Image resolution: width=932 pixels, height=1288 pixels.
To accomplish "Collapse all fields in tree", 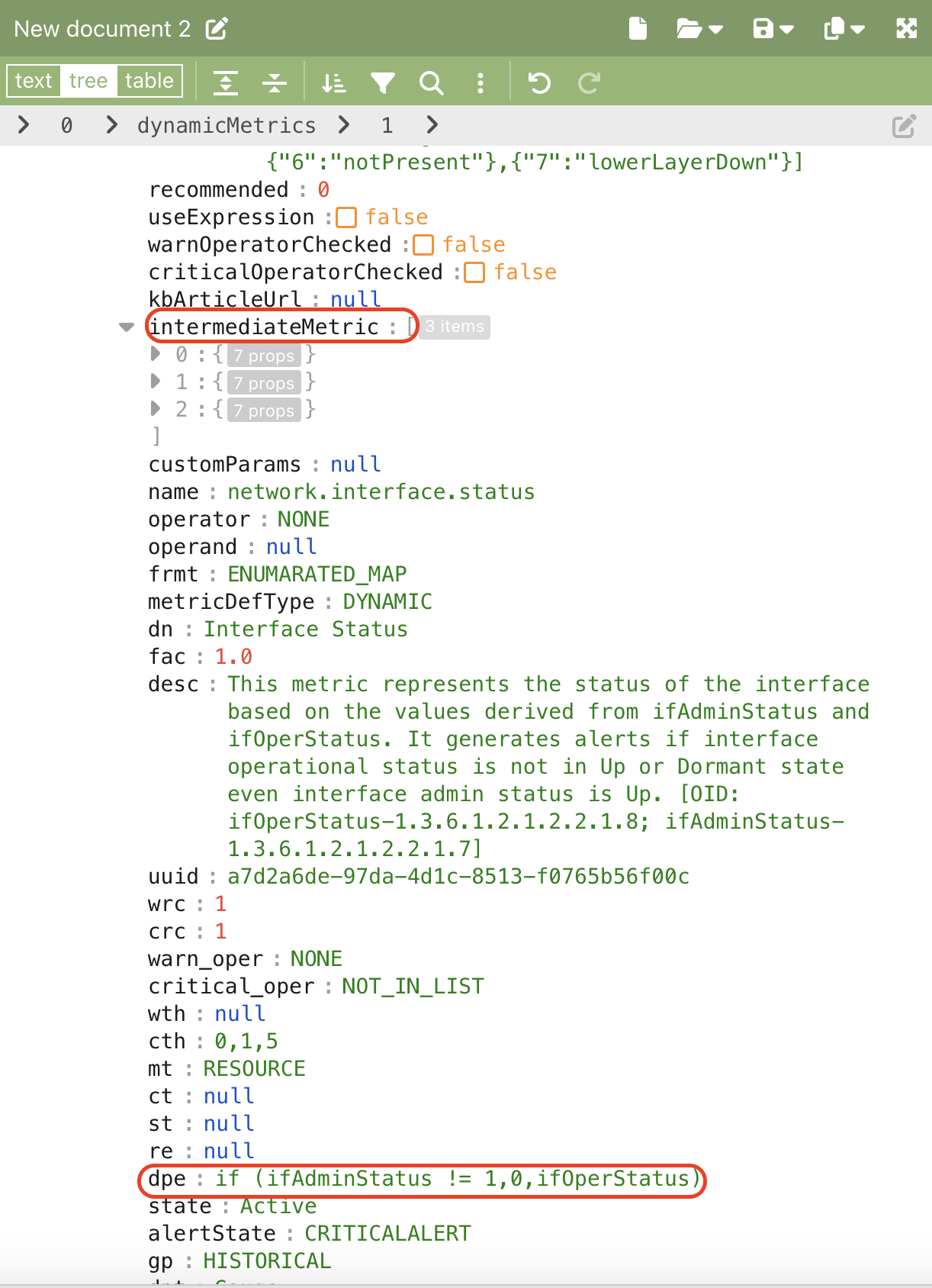I will coord(274,82).
